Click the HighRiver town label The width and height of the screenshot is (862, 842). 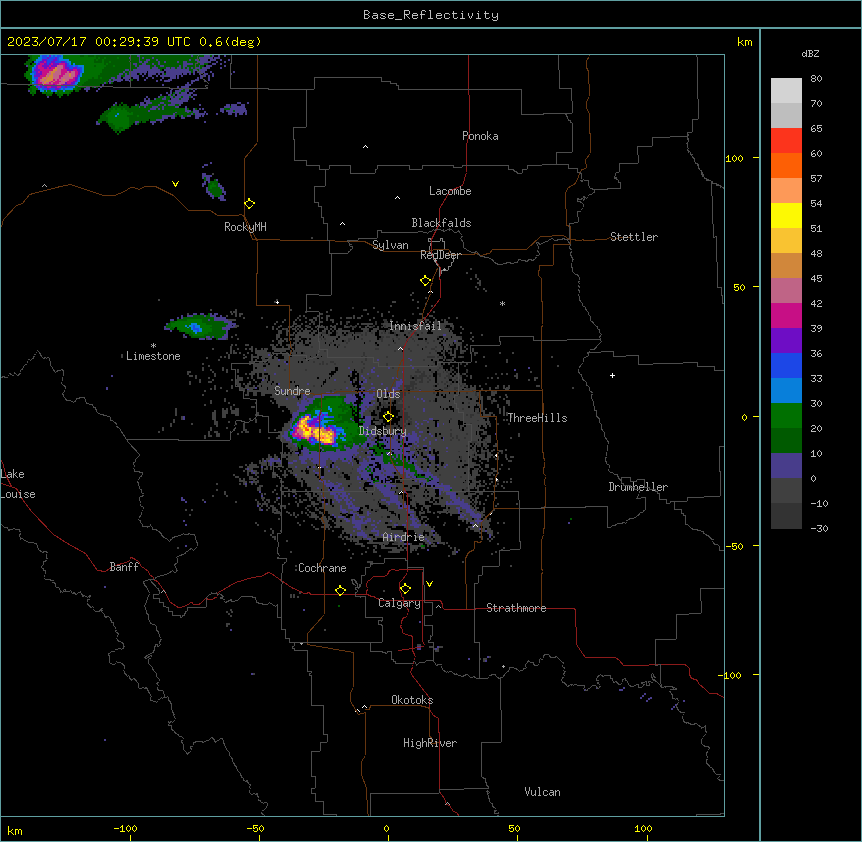click(430, 743)
